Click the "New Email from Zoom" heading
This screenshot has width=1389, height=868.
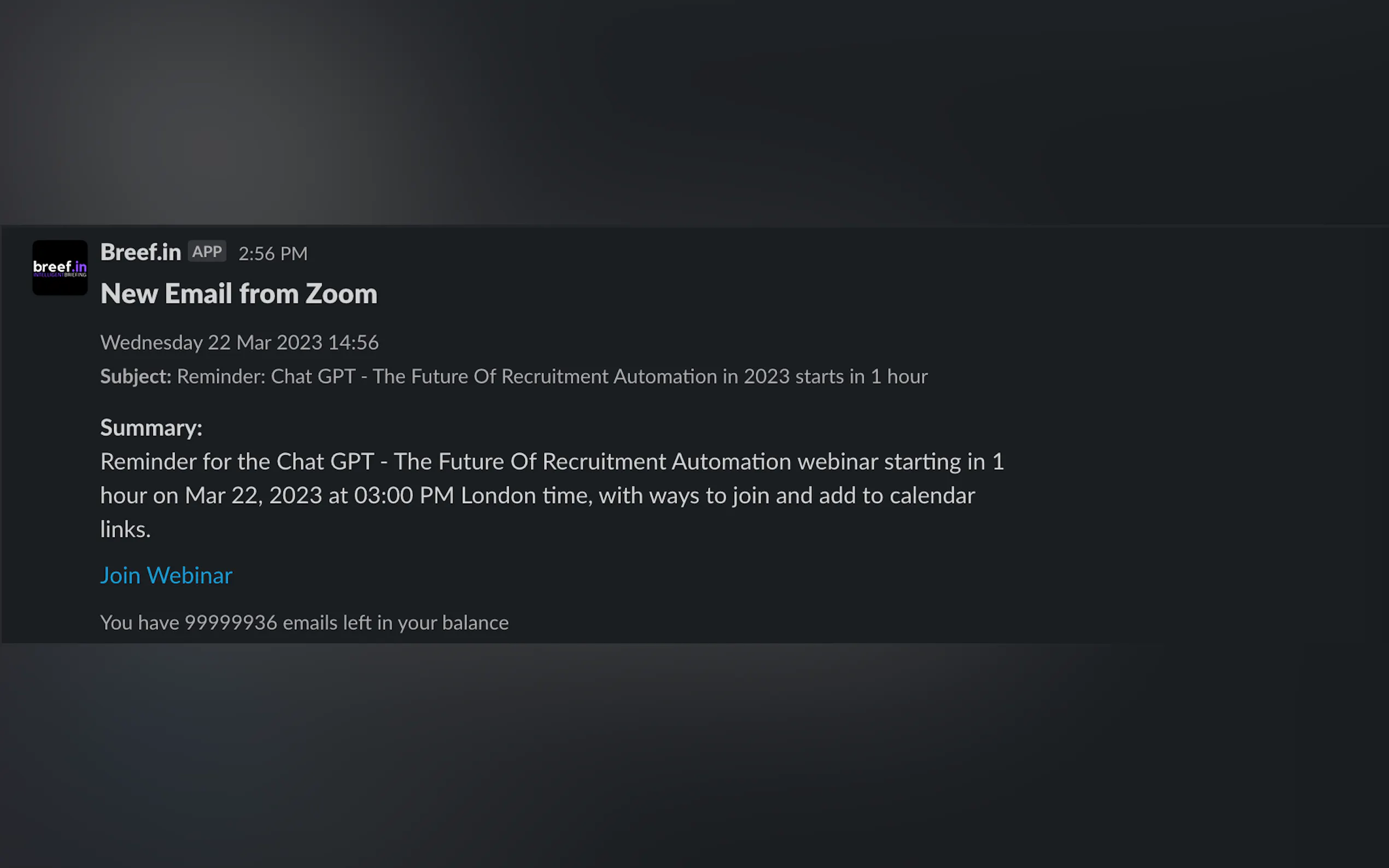click(238, 294)
